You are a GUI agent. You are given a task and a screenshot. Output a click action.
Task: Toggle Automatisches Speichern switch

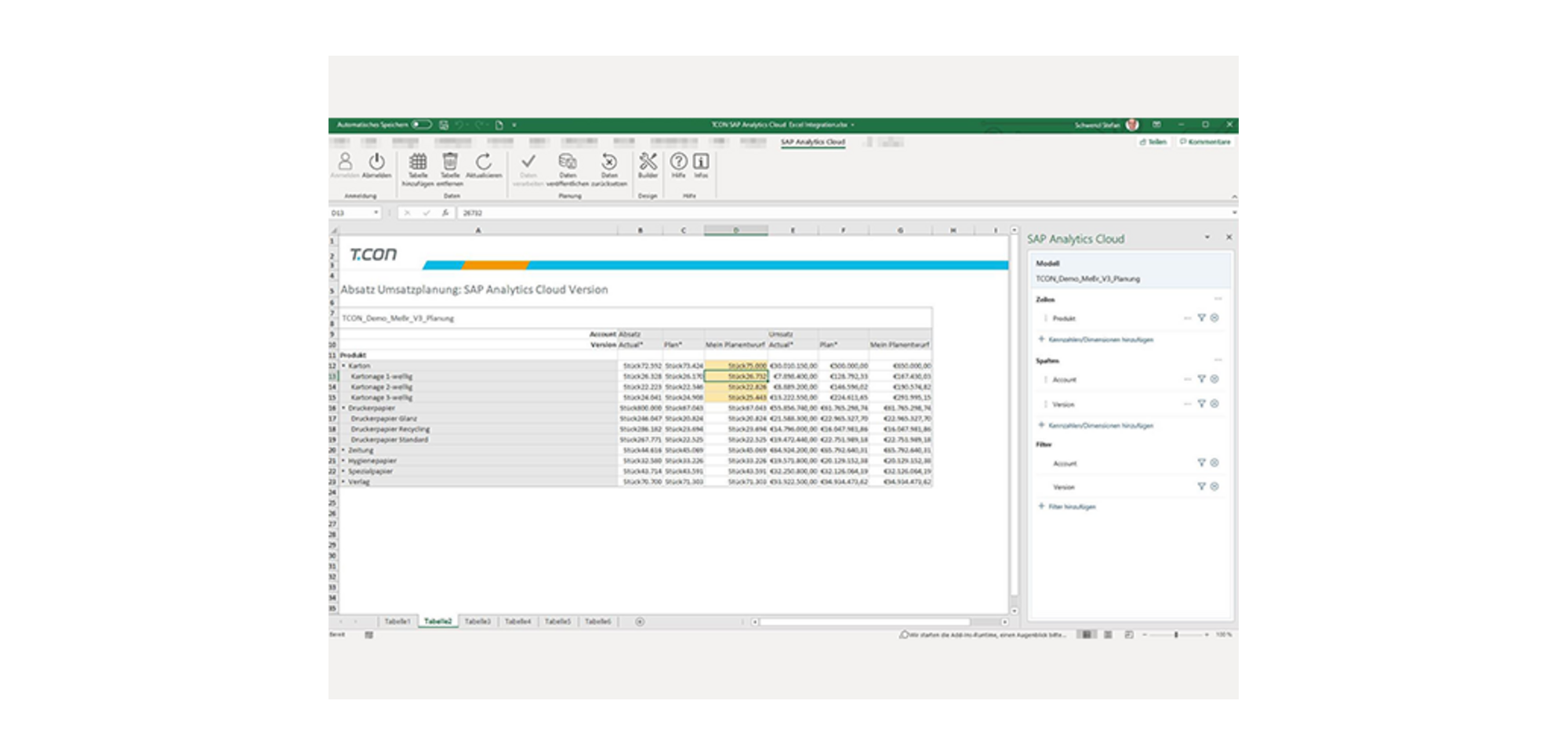click(422, 125)
